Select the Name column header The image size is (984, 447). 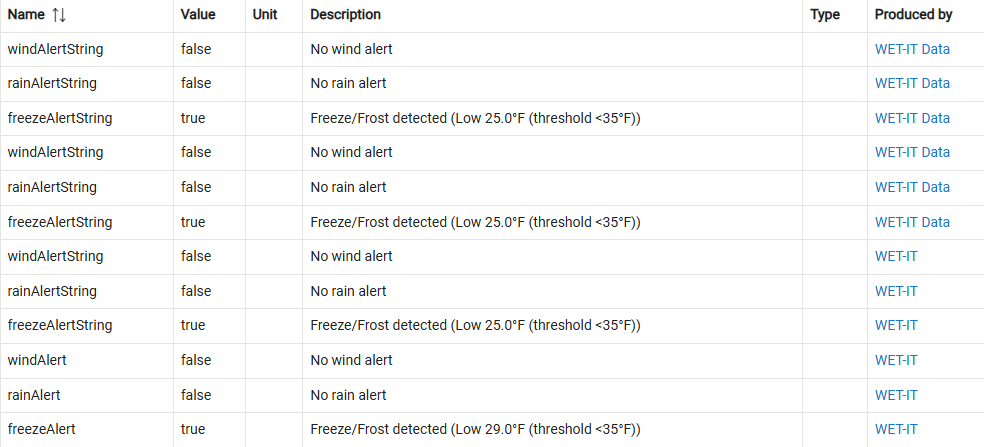tap(27, 15)
